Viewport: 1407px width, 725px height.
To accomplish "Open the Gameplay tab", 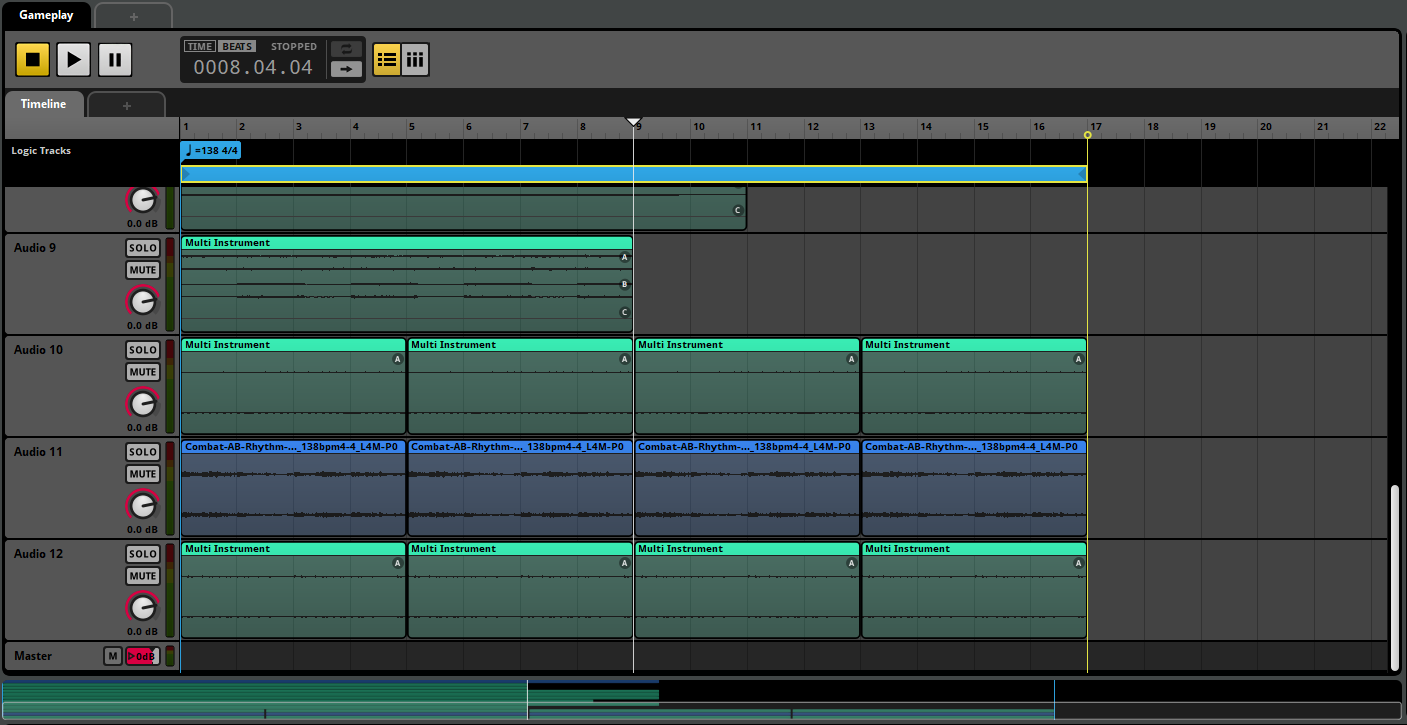I will (x=46, y=16).
